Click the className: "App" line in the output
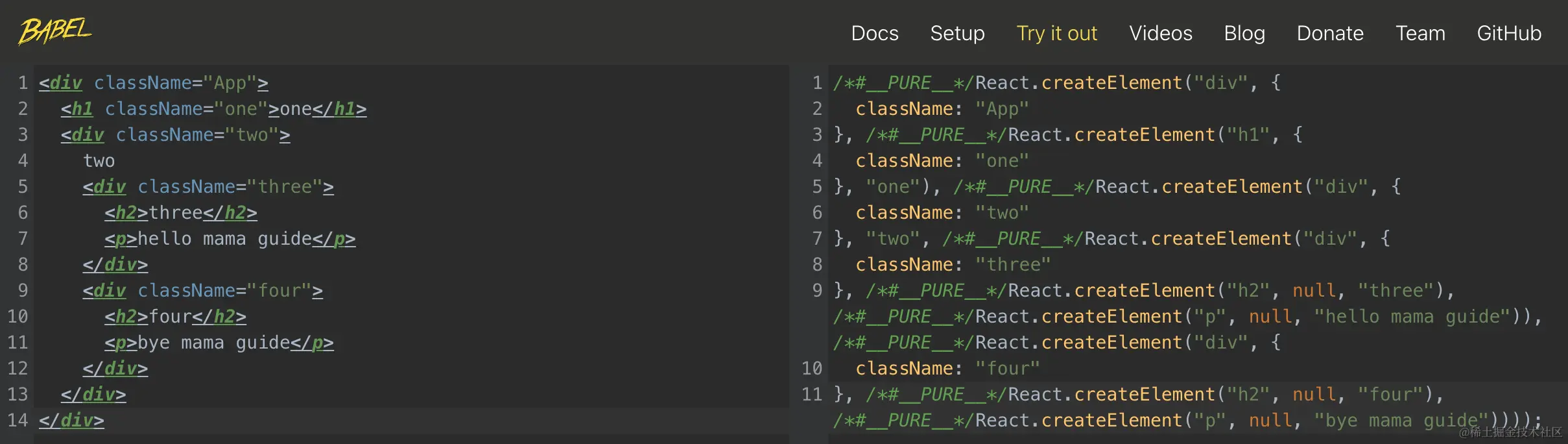The height and width of the screenshot is (444, 1568). click(x=942, y=109)
